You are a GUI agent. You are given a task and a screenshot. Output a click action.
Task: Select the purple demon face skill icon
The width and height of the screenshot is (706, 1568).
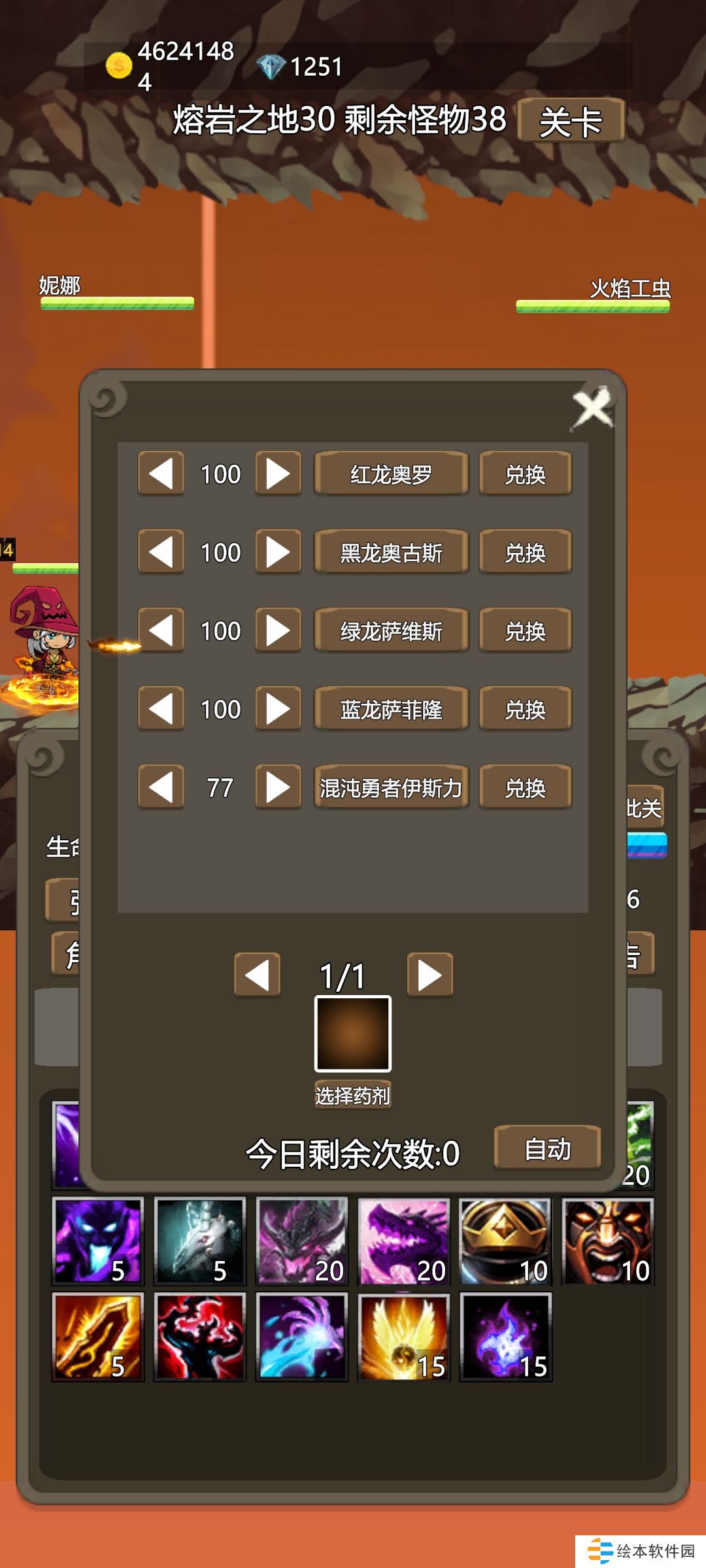coord(98,1241)
